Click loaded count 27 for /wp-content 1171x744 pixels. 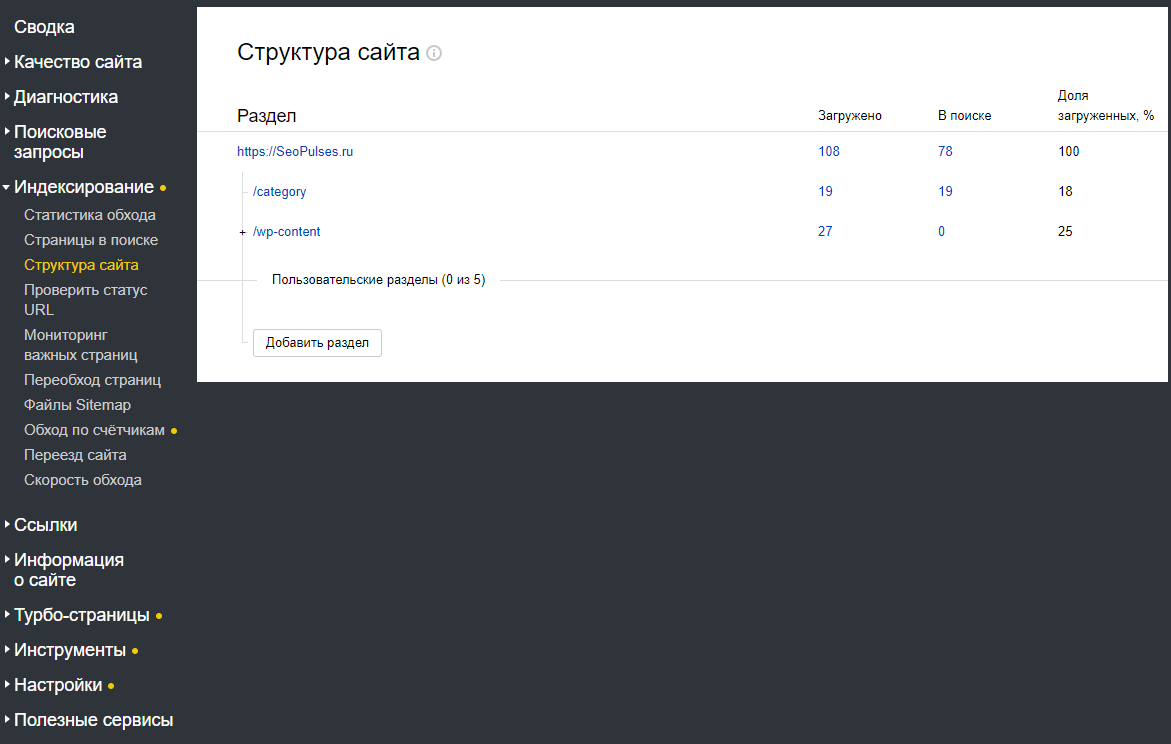825,232
